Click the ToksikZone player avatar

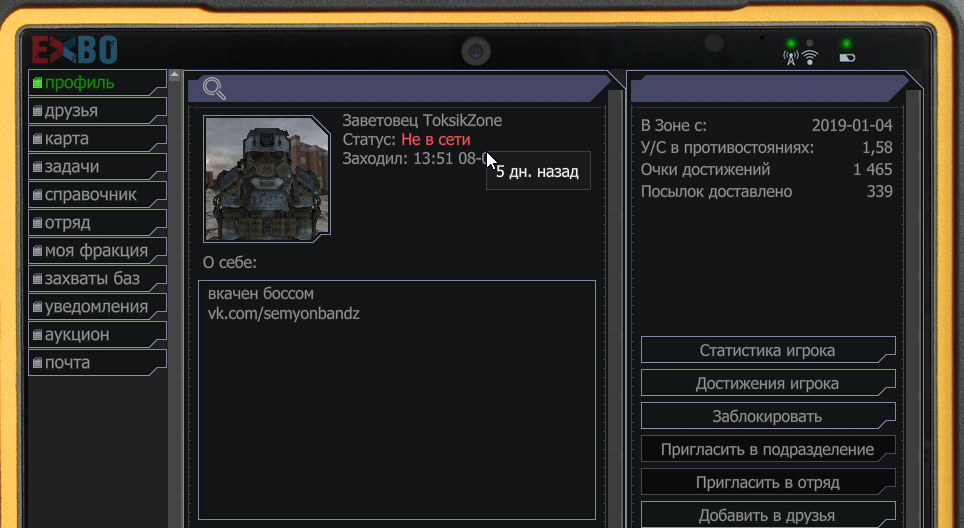point(267,178)
